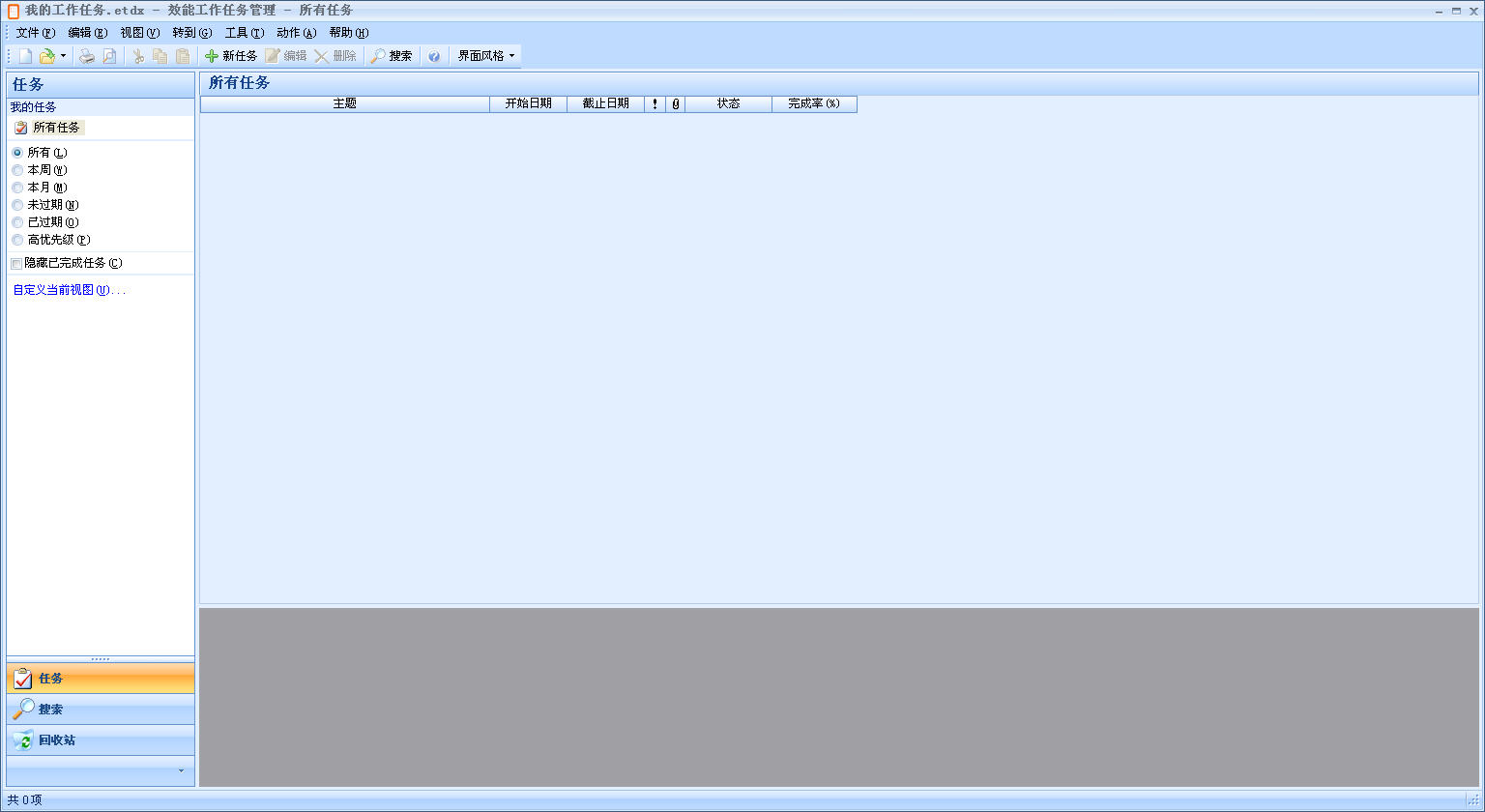Select the 本月 radio filter
This screenshot has width=1485, height=812.
pyautogui.click(x=17, y=188)
